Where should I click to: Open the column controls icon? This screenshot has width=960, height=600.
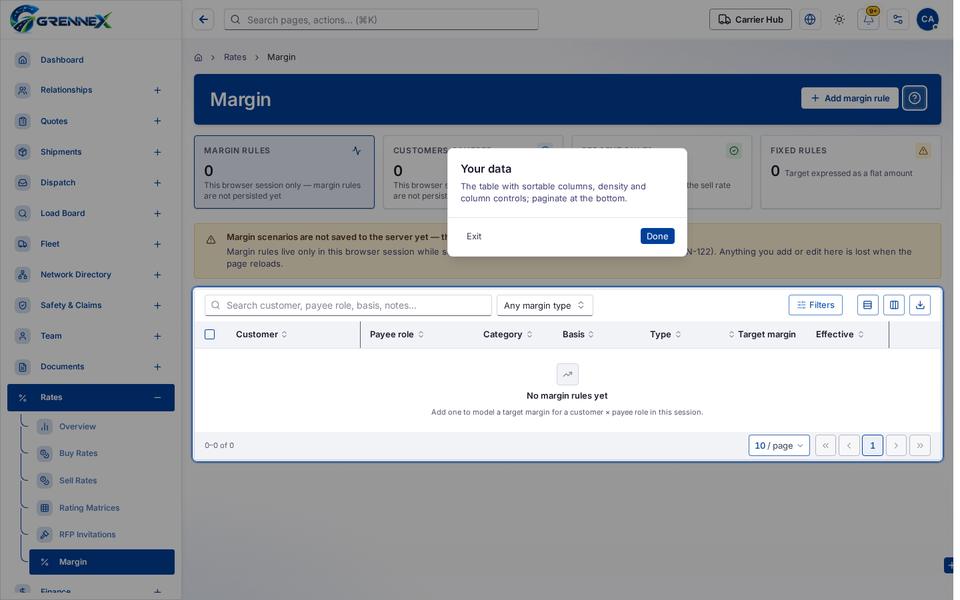894,305
